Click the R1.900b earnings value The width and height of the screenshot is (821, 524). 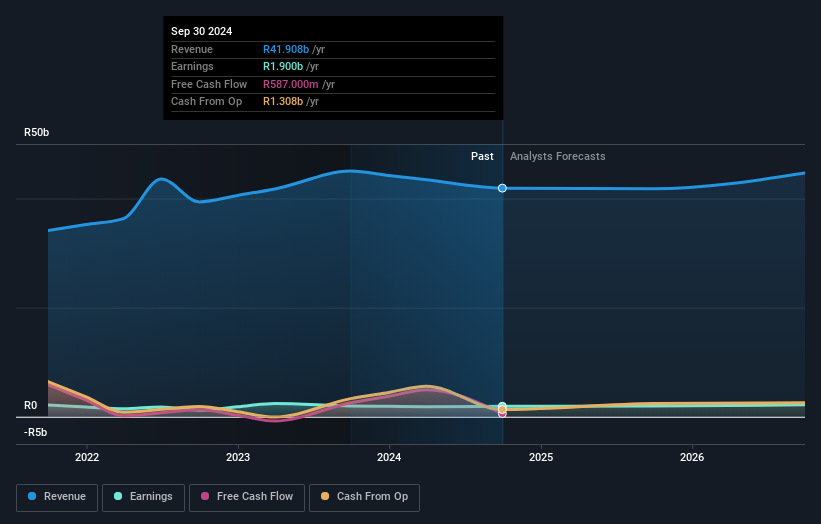pyautogui.click(x=283, y=66)
